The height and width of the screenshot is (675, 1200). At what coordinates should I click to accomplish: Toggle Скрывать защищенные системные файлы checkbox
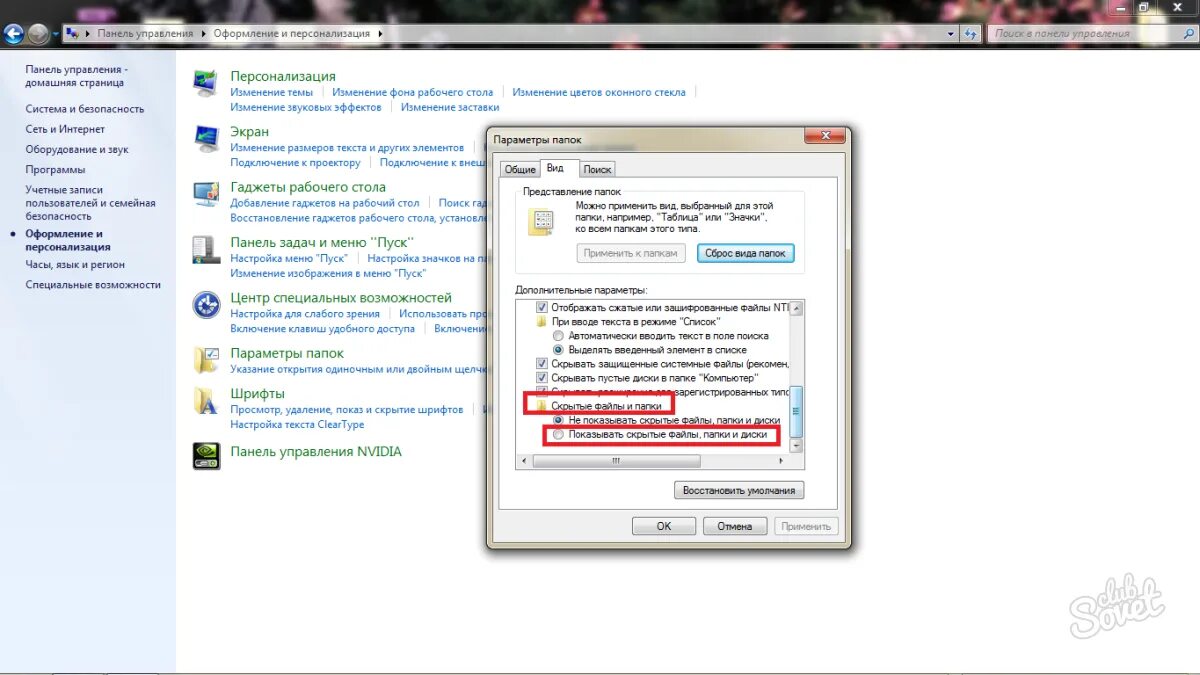[x=542, y=364]
